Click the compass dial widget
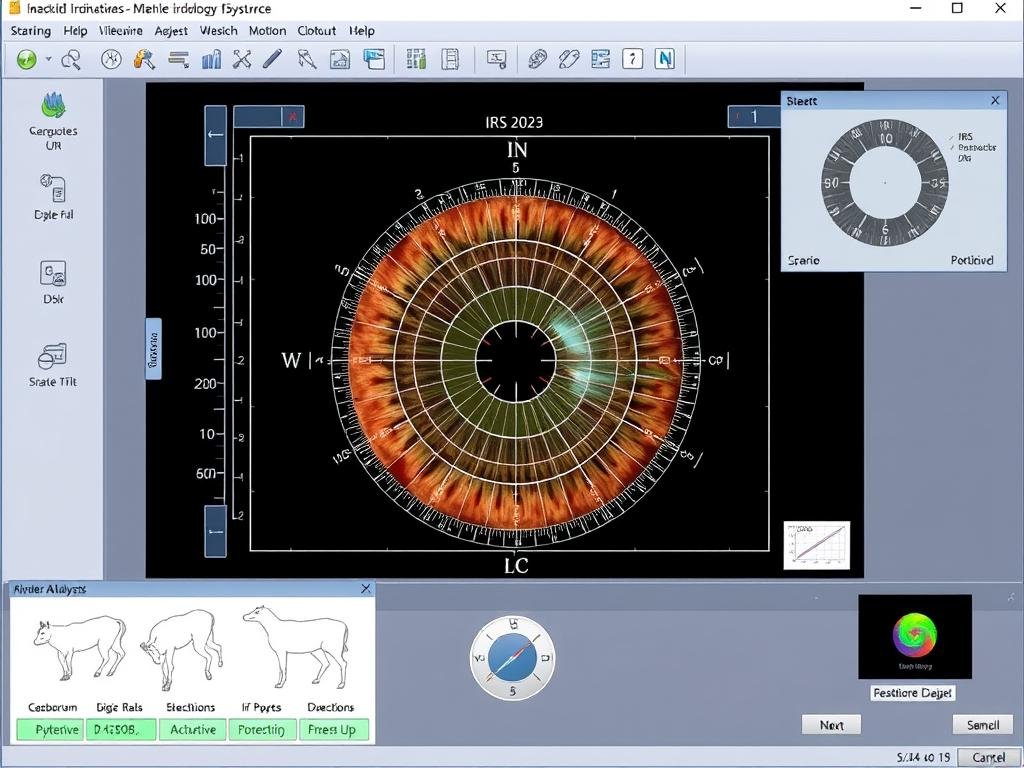 pos(512,658)
